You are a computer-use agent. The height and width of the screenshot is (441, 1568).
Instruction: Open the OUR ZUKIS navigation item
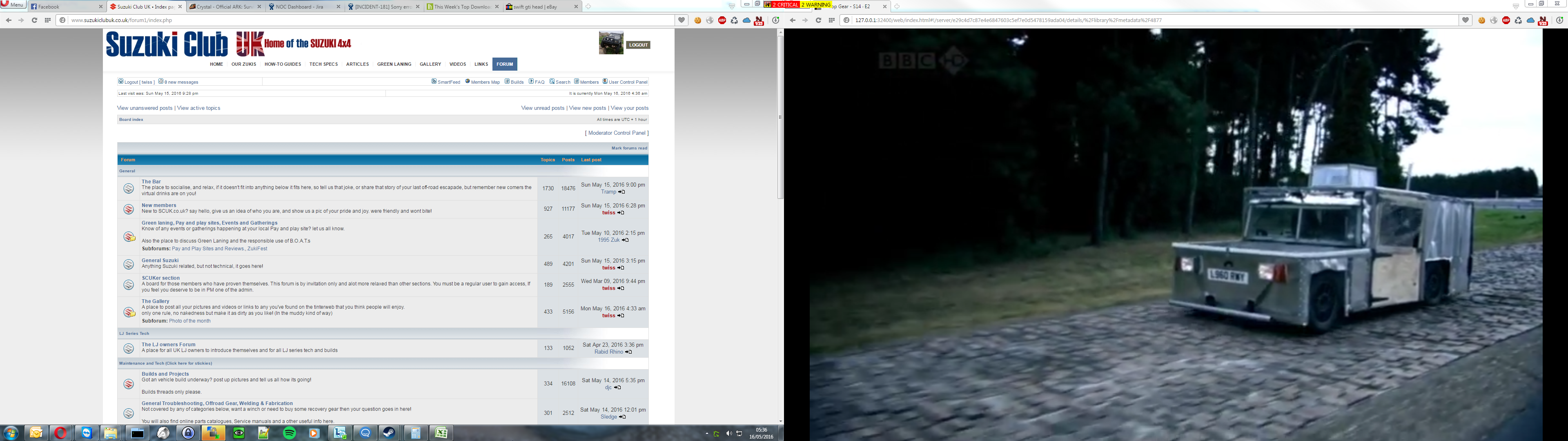[x=243, y=64]
